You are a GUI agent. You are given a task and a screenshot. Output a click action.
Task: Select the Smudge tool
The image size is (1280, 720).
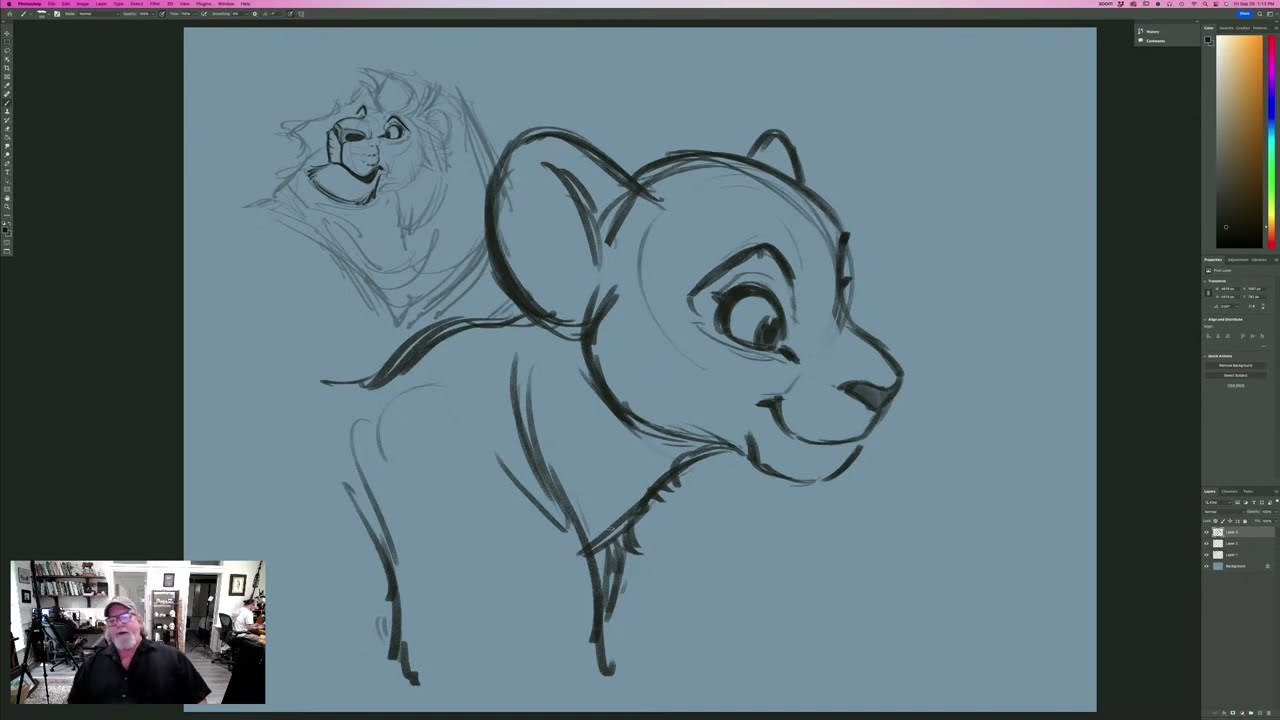7,146
